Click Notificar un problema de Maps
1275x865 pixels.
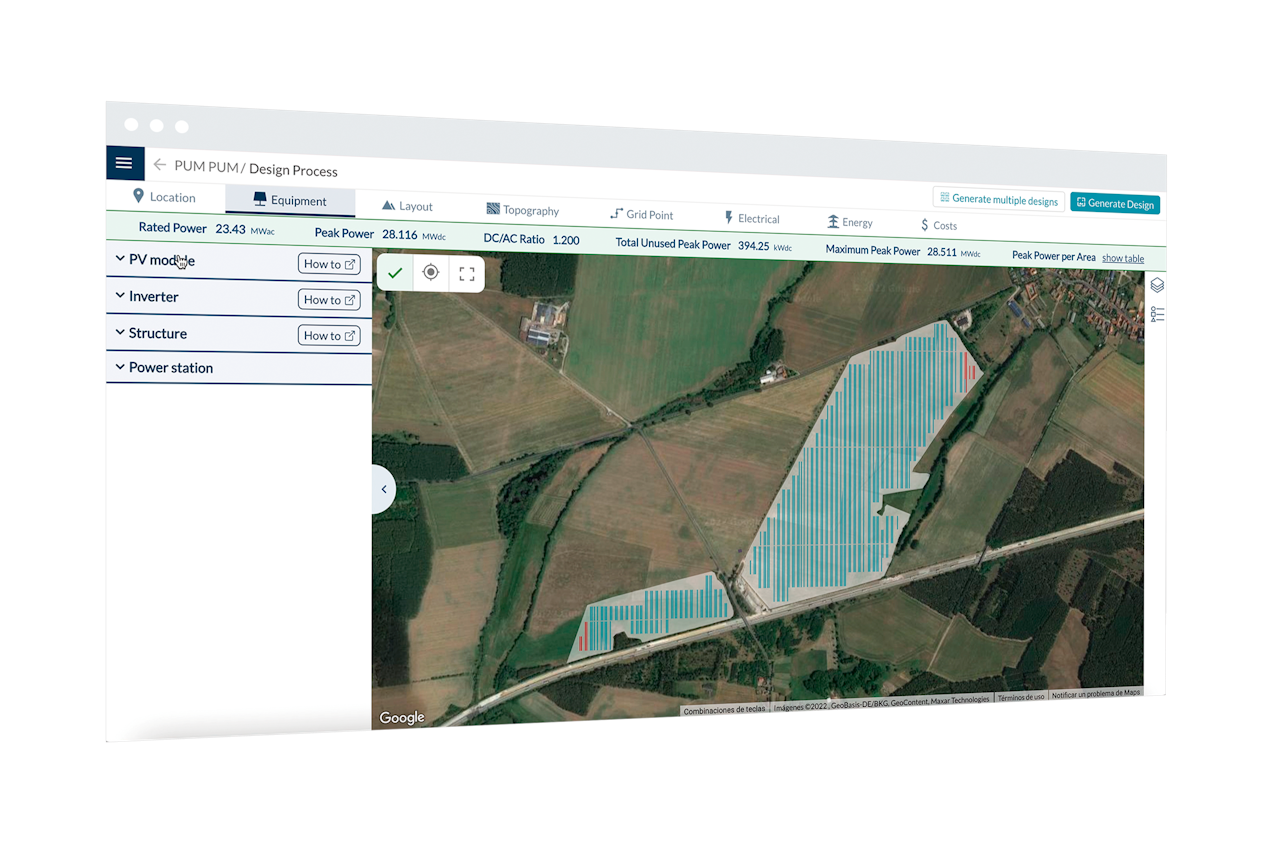[1096, 693]
